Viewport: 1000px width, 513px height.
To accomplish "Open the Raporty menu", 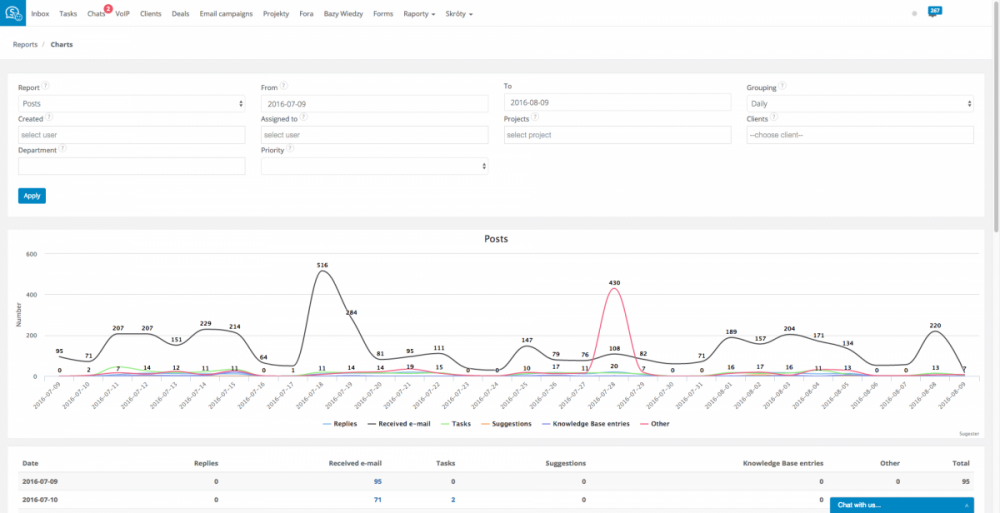I will point(419,13).
